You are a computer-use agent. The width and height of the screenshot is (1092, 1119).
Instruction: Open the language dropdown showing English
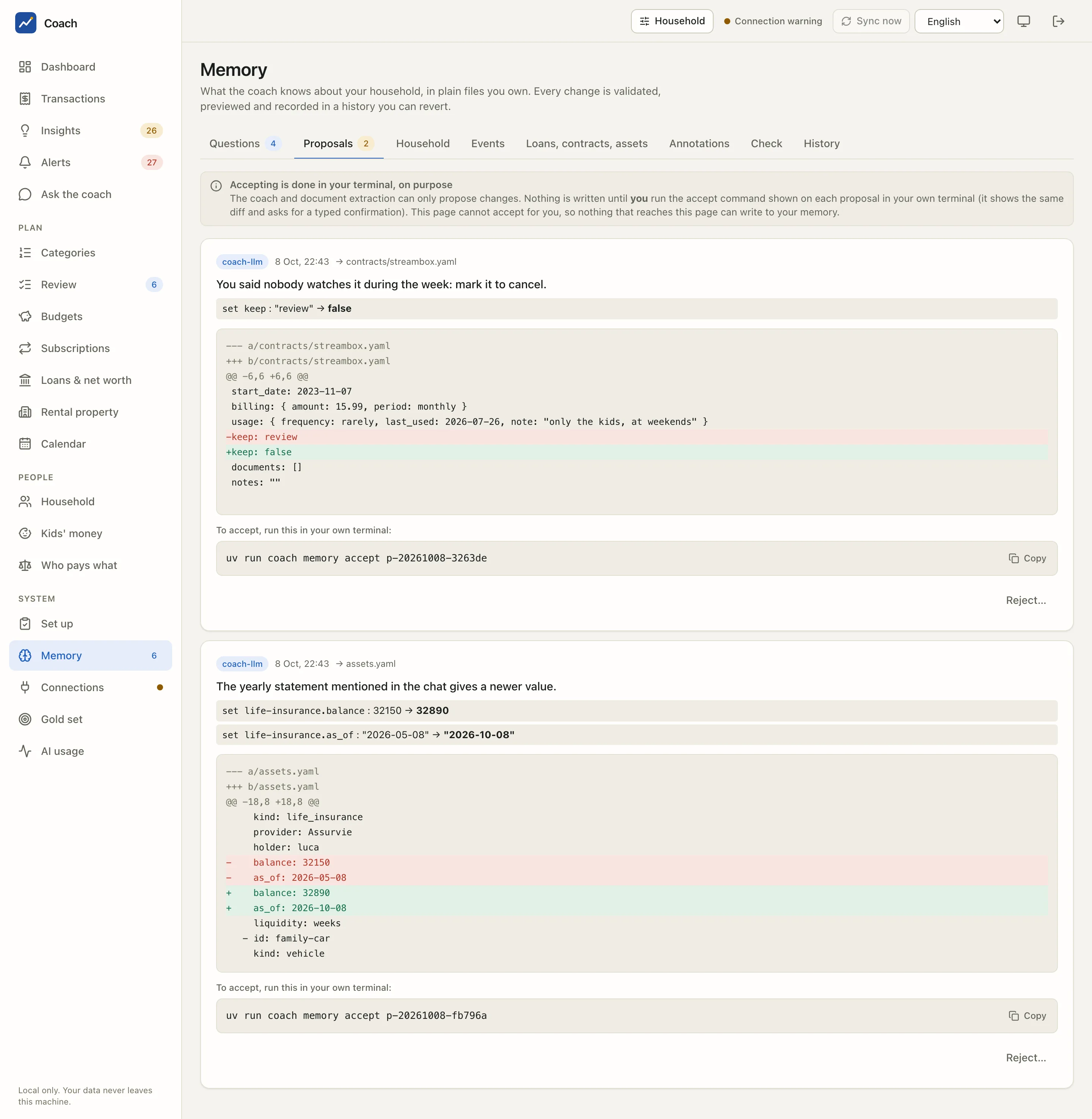959,21
